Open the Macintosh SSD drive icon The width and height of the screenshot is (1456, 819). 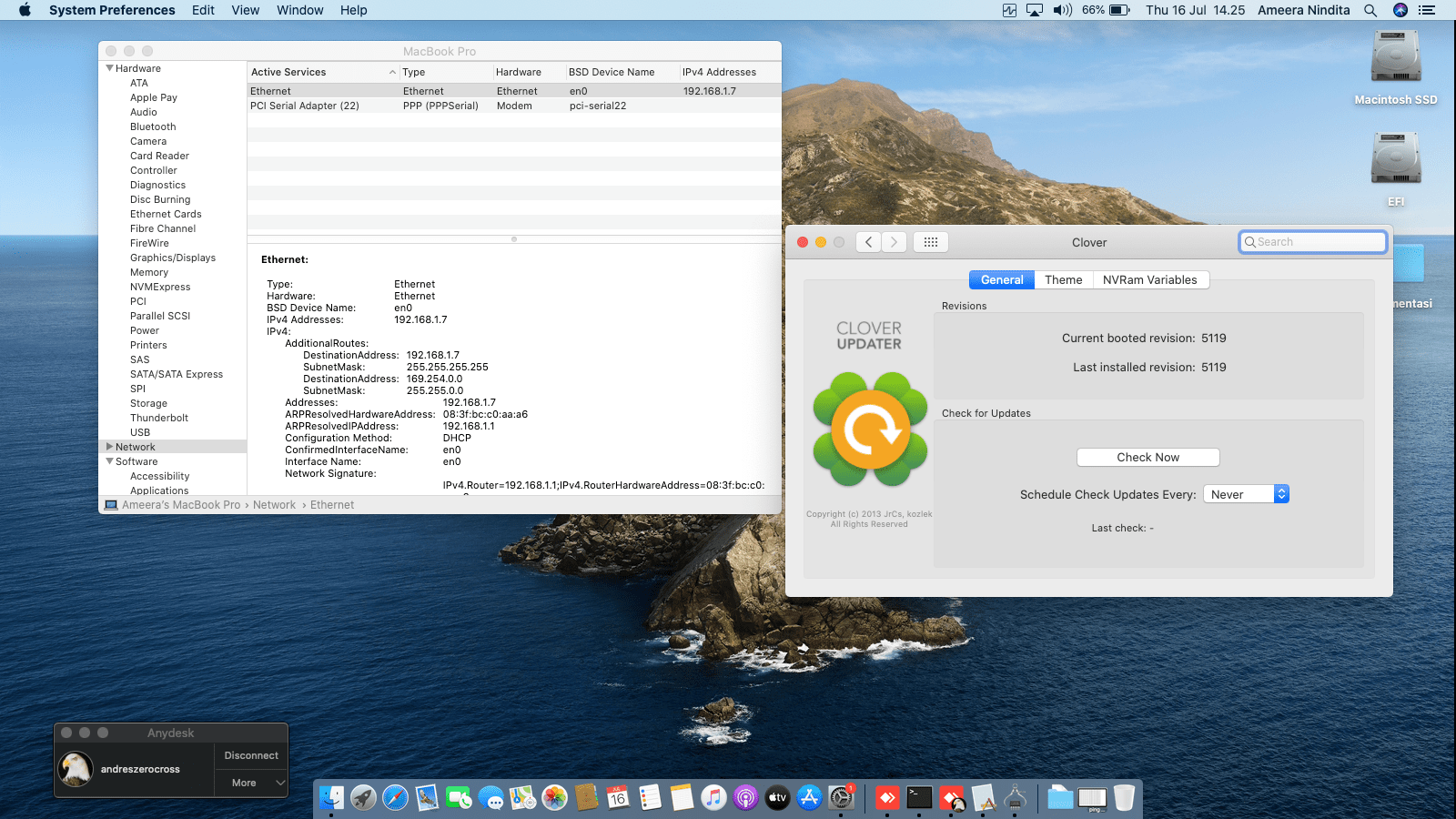(x=1395, y=58)
